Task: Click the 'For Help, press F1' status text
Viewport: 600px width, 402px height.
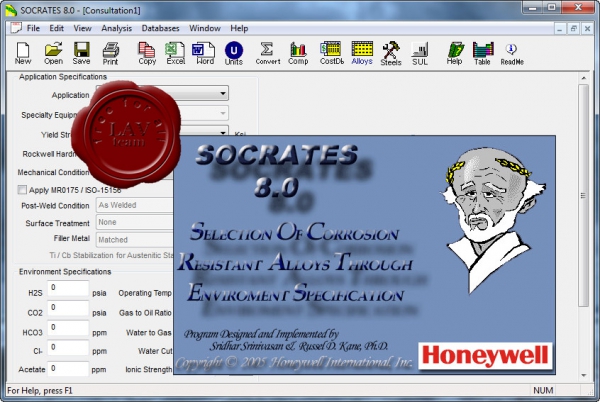Action: (40, 391)
